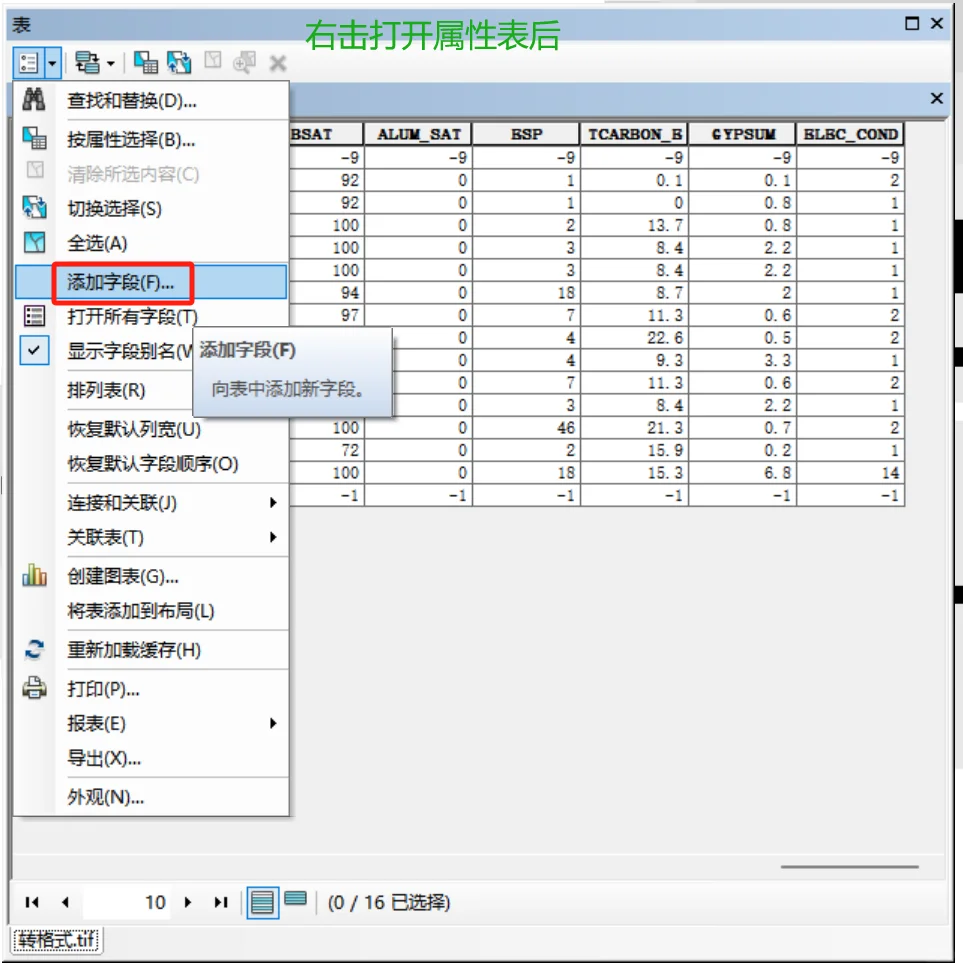
Task: Click the previous record arrow
Action: pos(65,902)
